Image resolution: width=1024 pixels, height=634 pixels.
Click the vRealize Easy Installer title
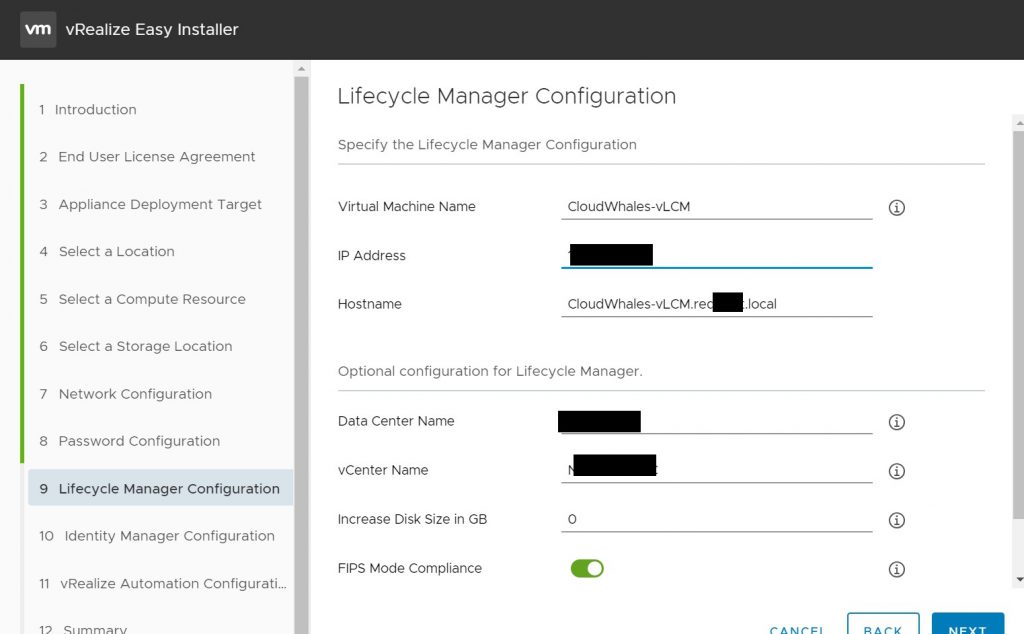(152, 29)
